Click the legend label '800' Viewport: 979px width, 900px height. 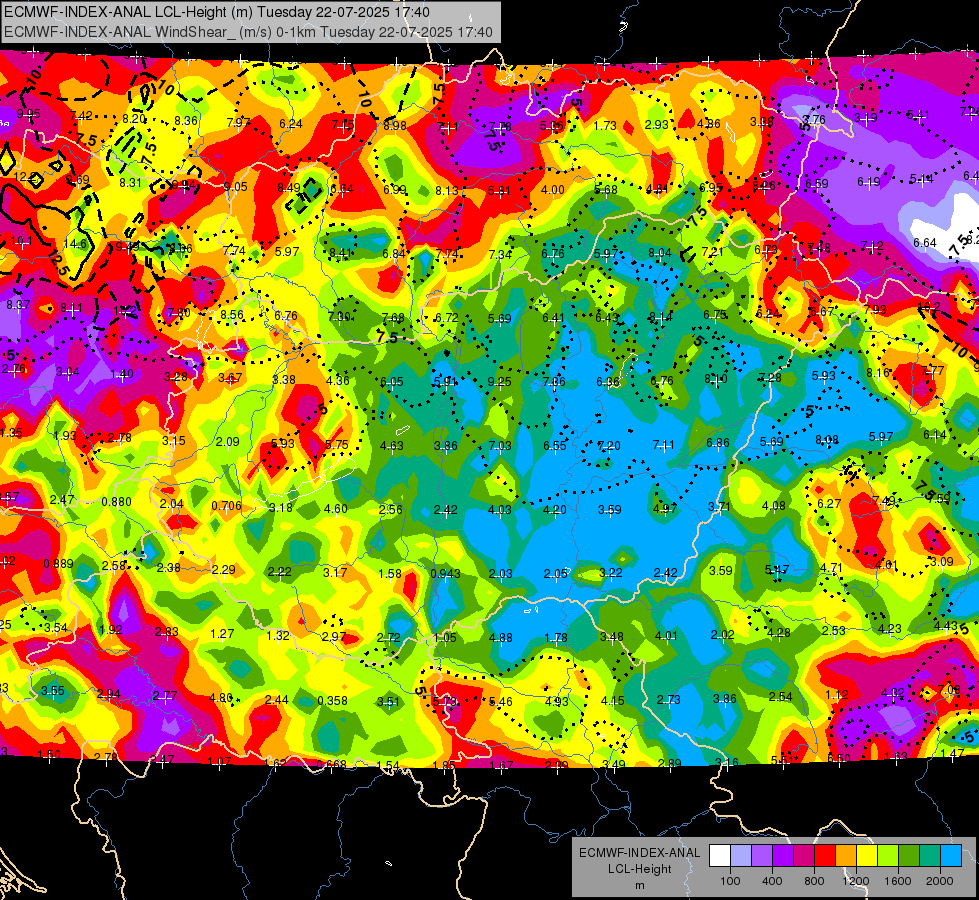click(814, 881)
